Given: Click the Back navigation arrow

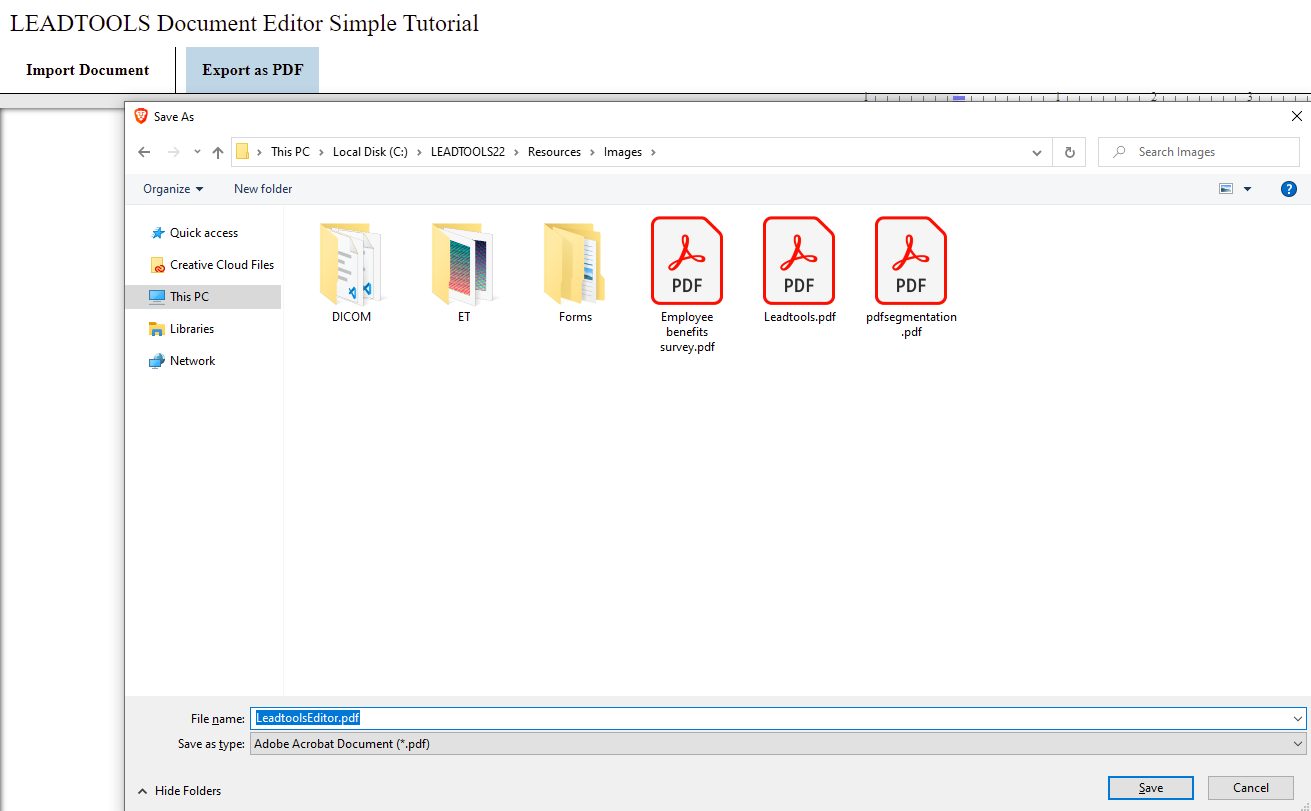Looking at the screenshot, I should [x=144, y=152].
